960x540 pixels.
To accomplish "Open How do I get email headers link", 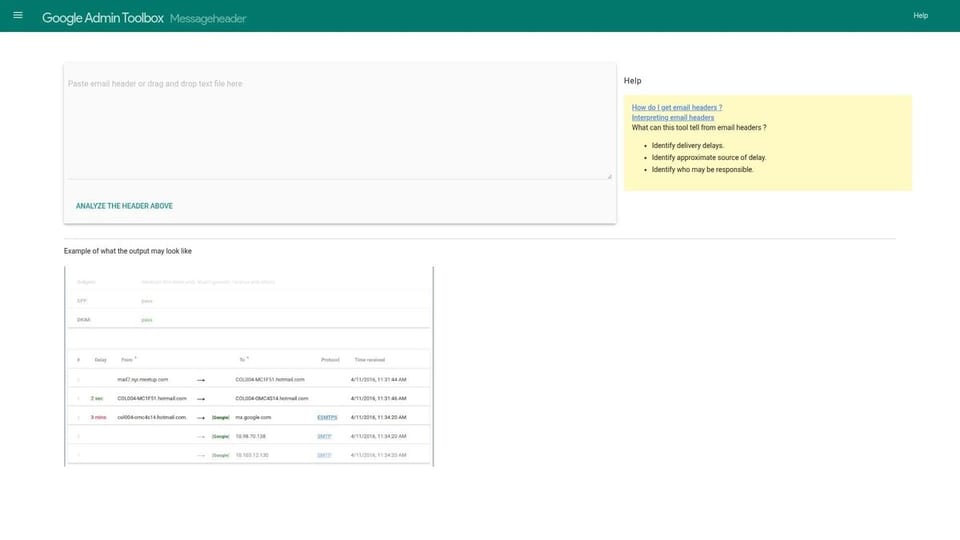I will [x=677, y=107].
